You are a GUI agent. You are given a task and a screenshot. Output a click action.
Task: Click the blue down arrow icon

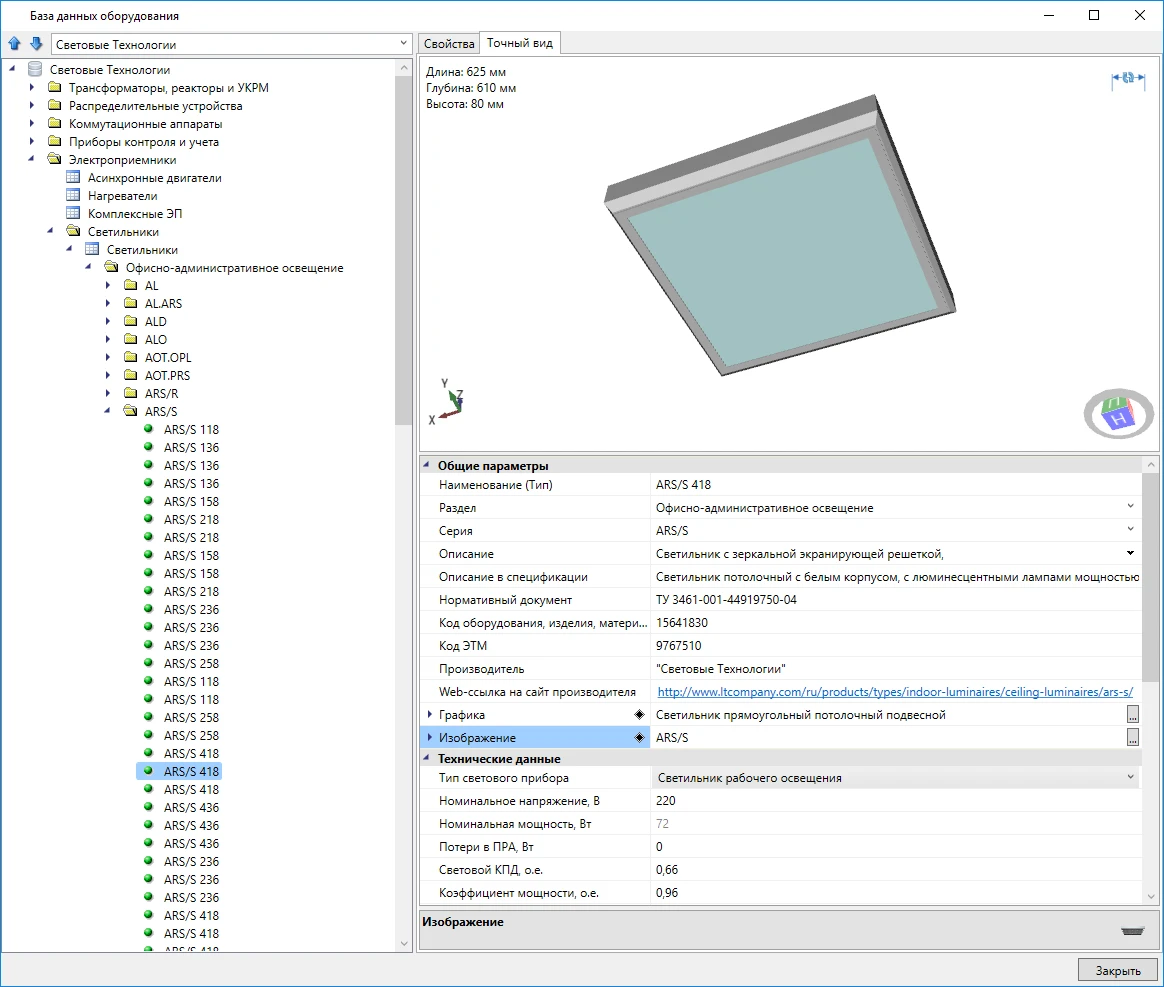click(x=36, y=44)
